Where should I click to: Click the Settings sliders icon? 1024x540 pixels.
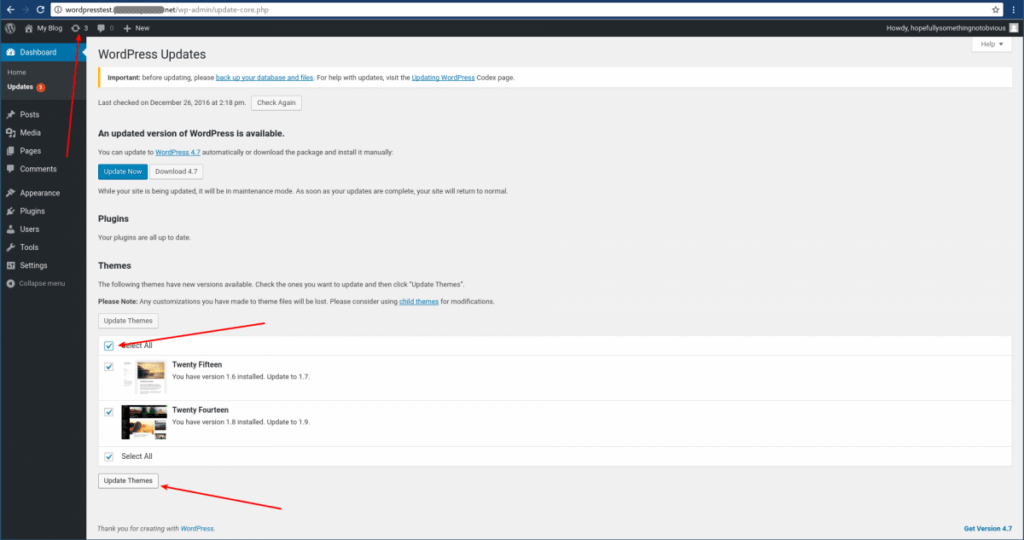(x=10, y=265)
